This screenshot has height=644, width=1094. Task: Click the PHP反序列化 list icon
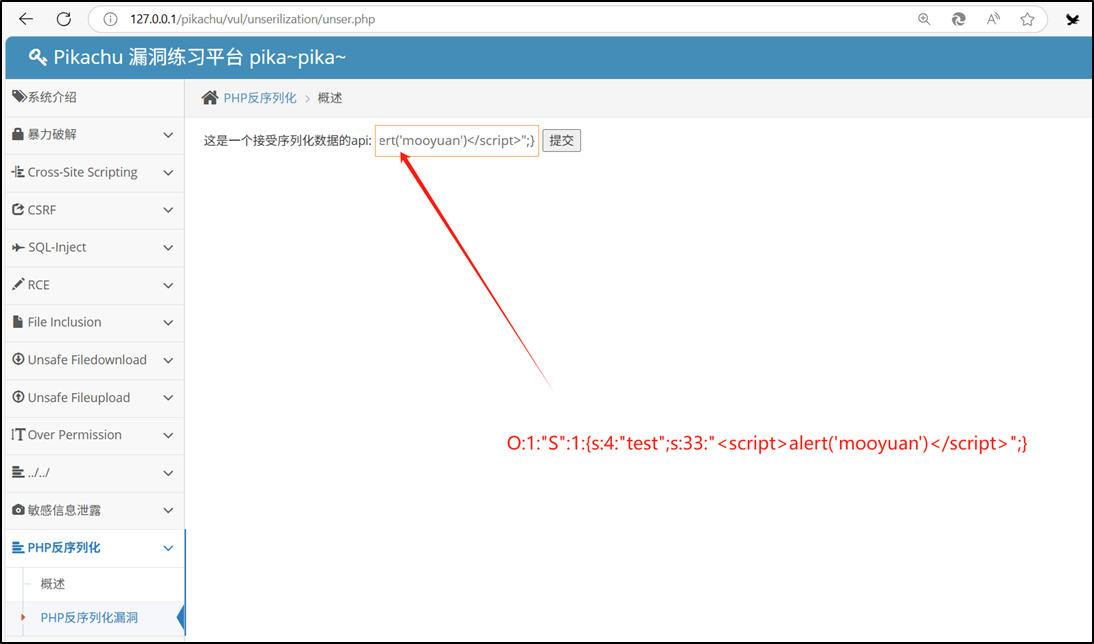18,548
